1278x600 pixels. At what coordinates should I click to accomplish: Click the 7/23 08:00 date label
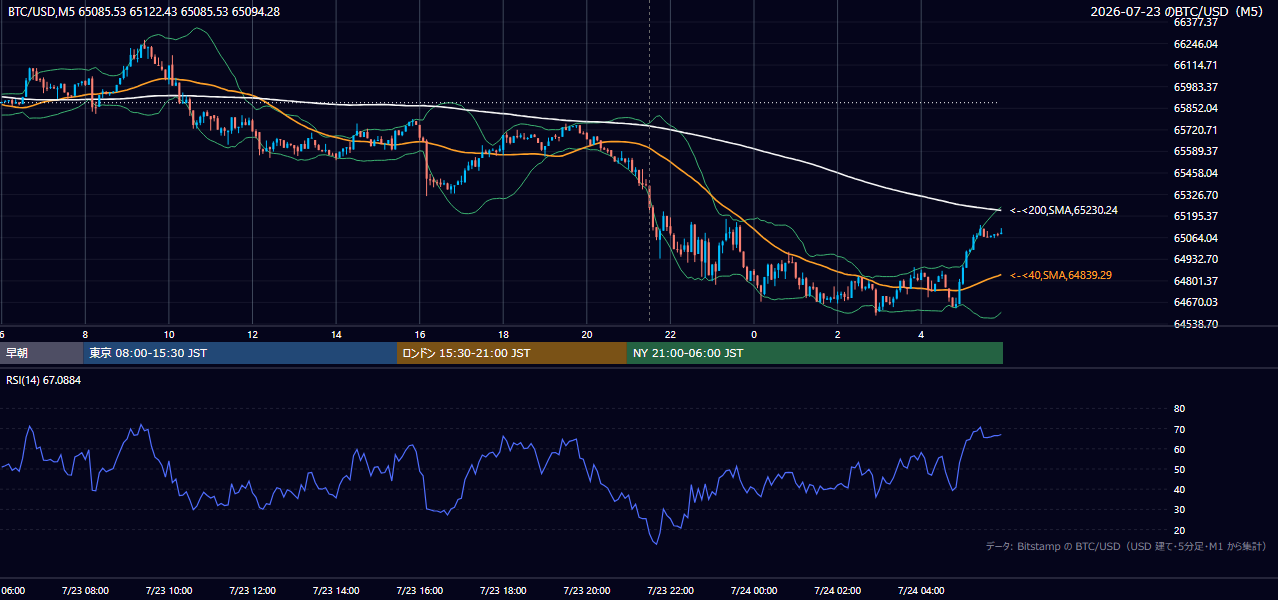tap(84, 591)
